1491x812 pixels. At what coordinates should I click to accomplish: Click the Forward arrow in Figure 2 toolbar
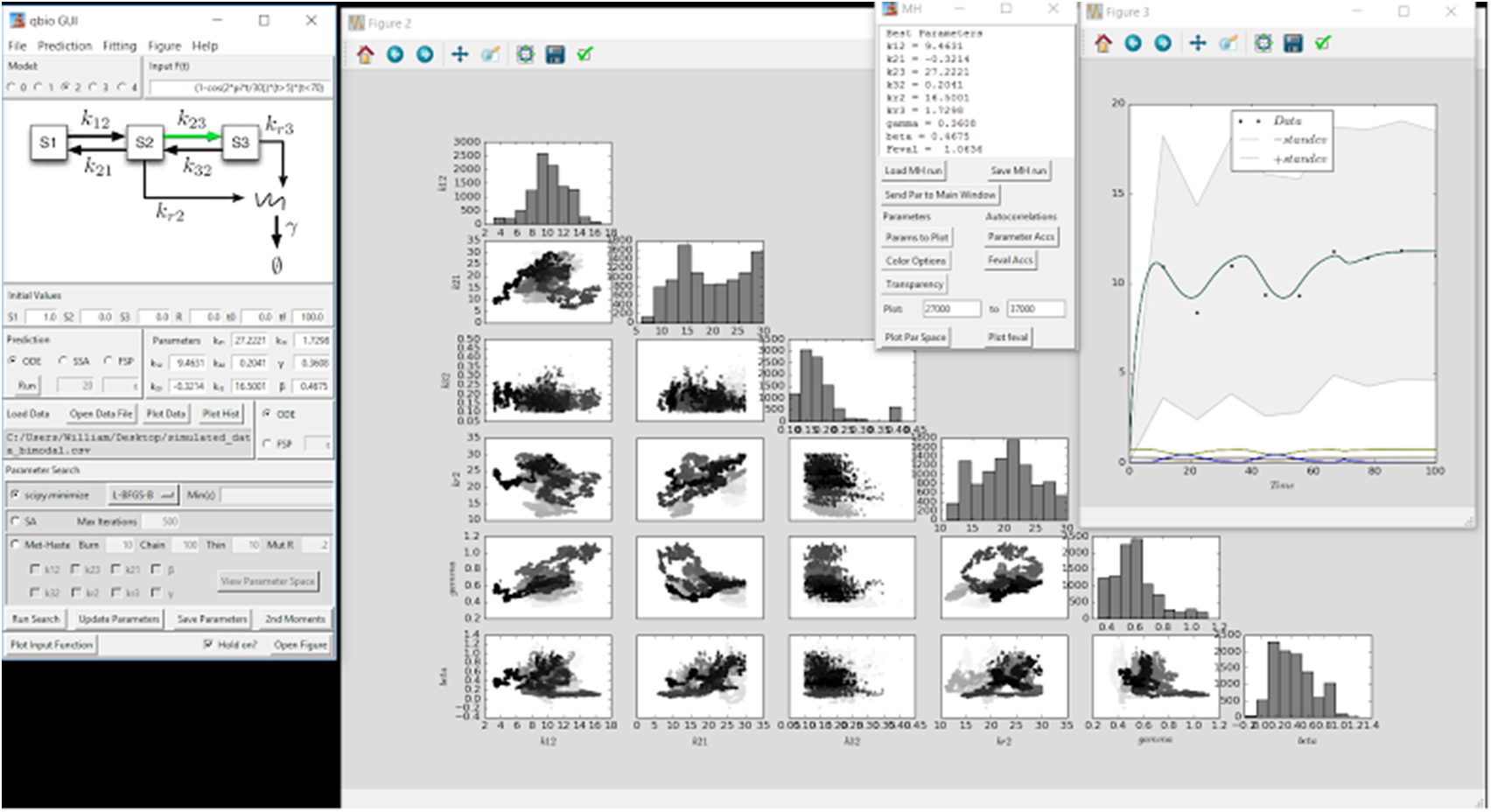(x=424, y=55)
